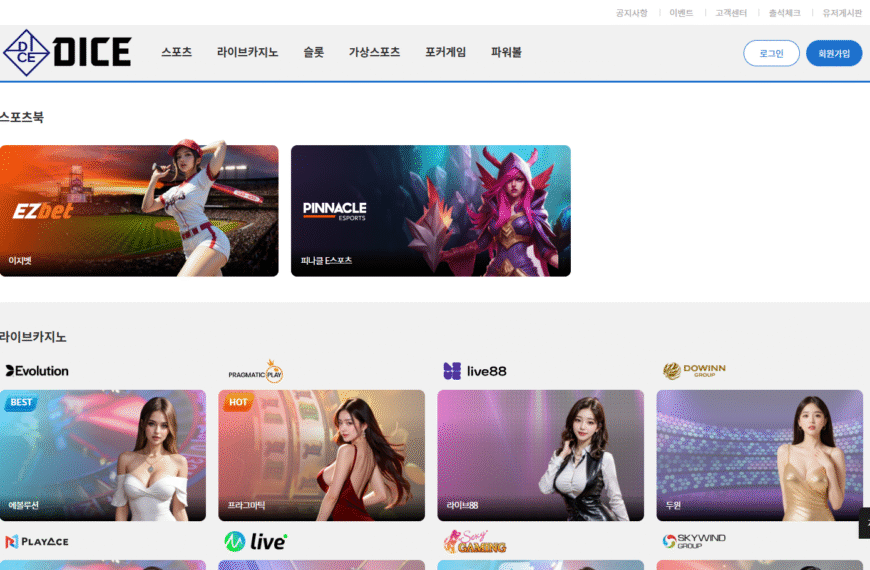Select the 슬롯 menu item
Viewport: 870px width, 570px height.
point(313,52)
